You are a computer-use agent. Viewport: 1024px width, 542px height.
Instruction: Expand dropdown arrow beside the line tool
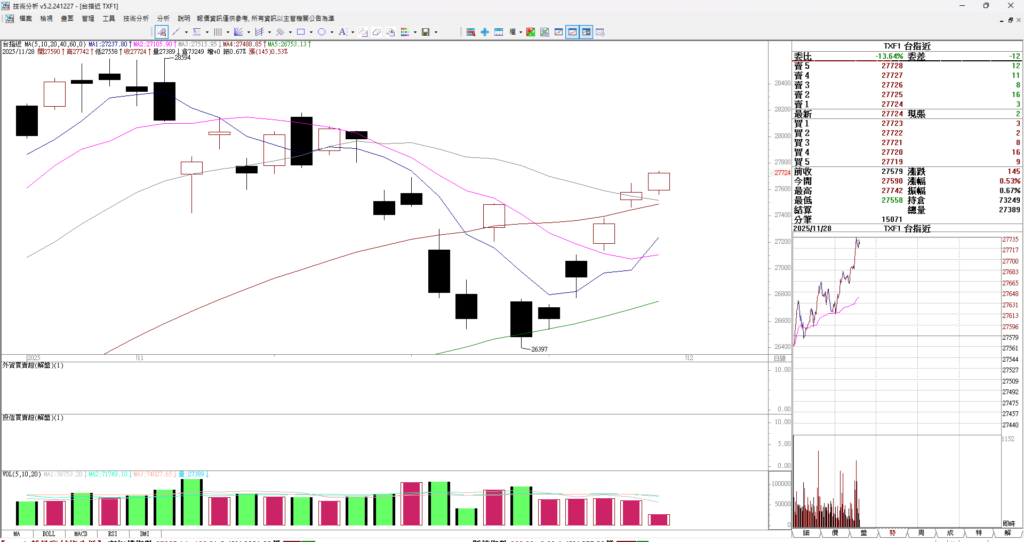[x=186, y=32]
